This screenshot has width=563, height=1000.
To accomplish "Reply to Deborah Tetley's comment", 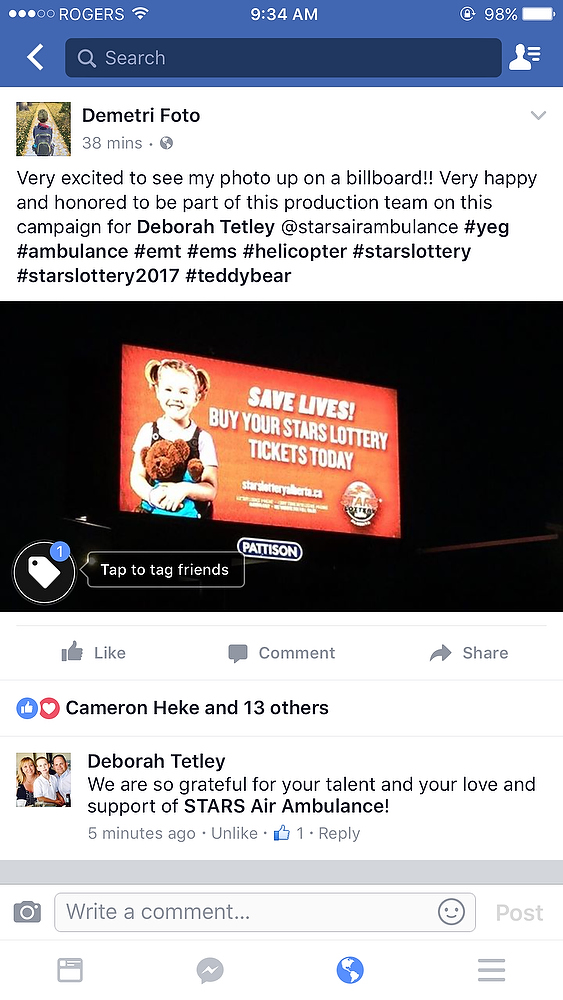I will (339, 834).
